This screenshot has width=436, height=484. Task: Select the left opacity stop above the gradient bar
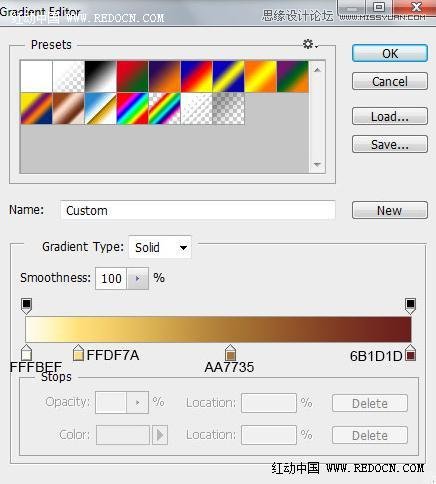26,306
